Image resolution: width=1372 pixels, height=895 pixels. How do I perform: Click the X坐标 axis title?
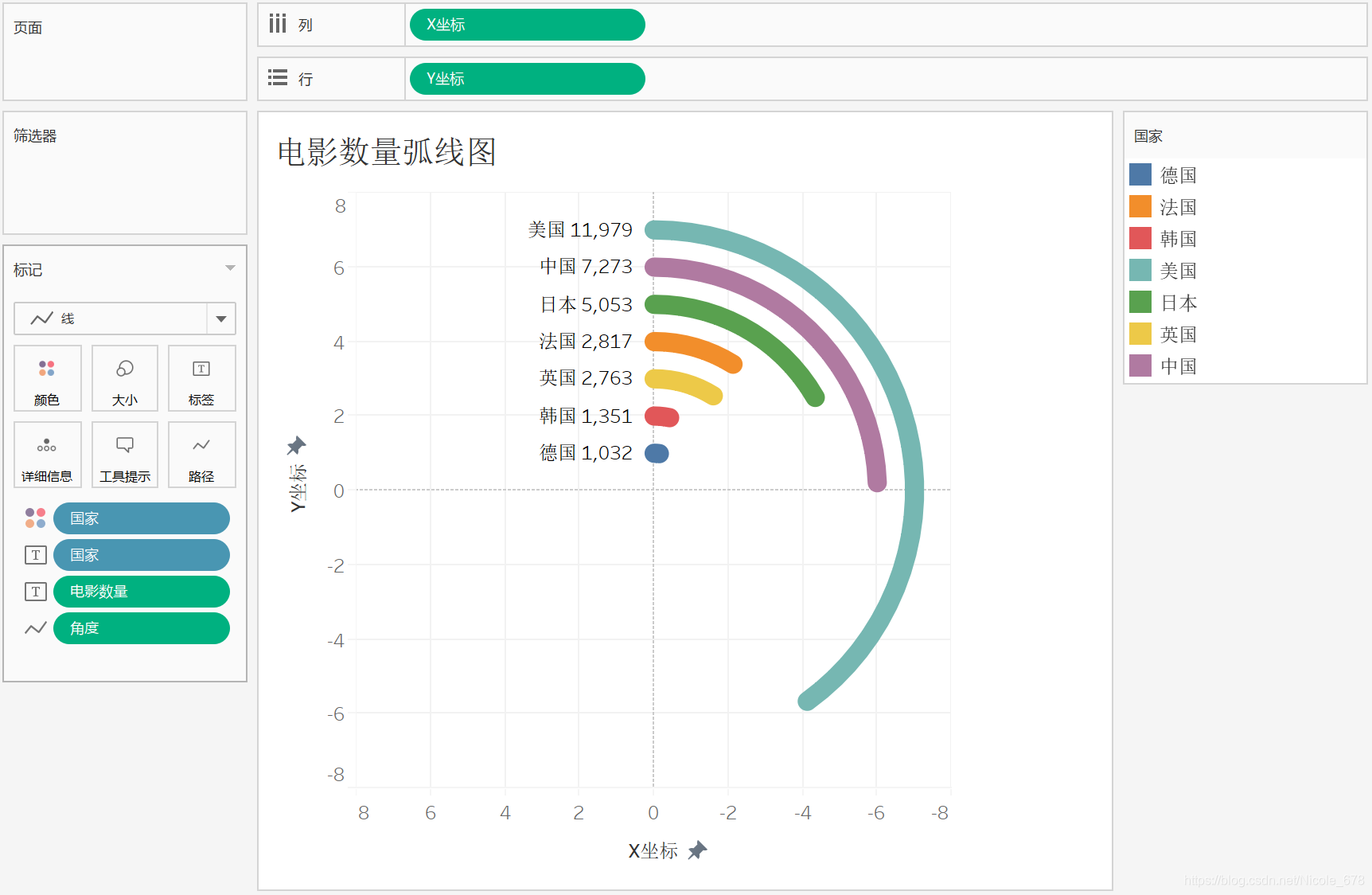(653, 850)
